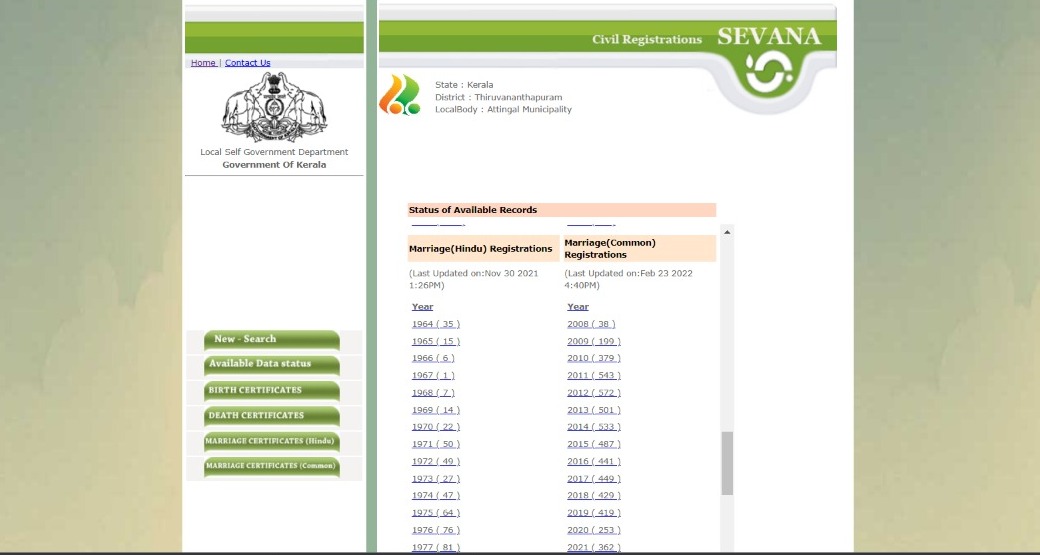
Task: Open Available Data status menu
Action: click(x=271, y=365)
